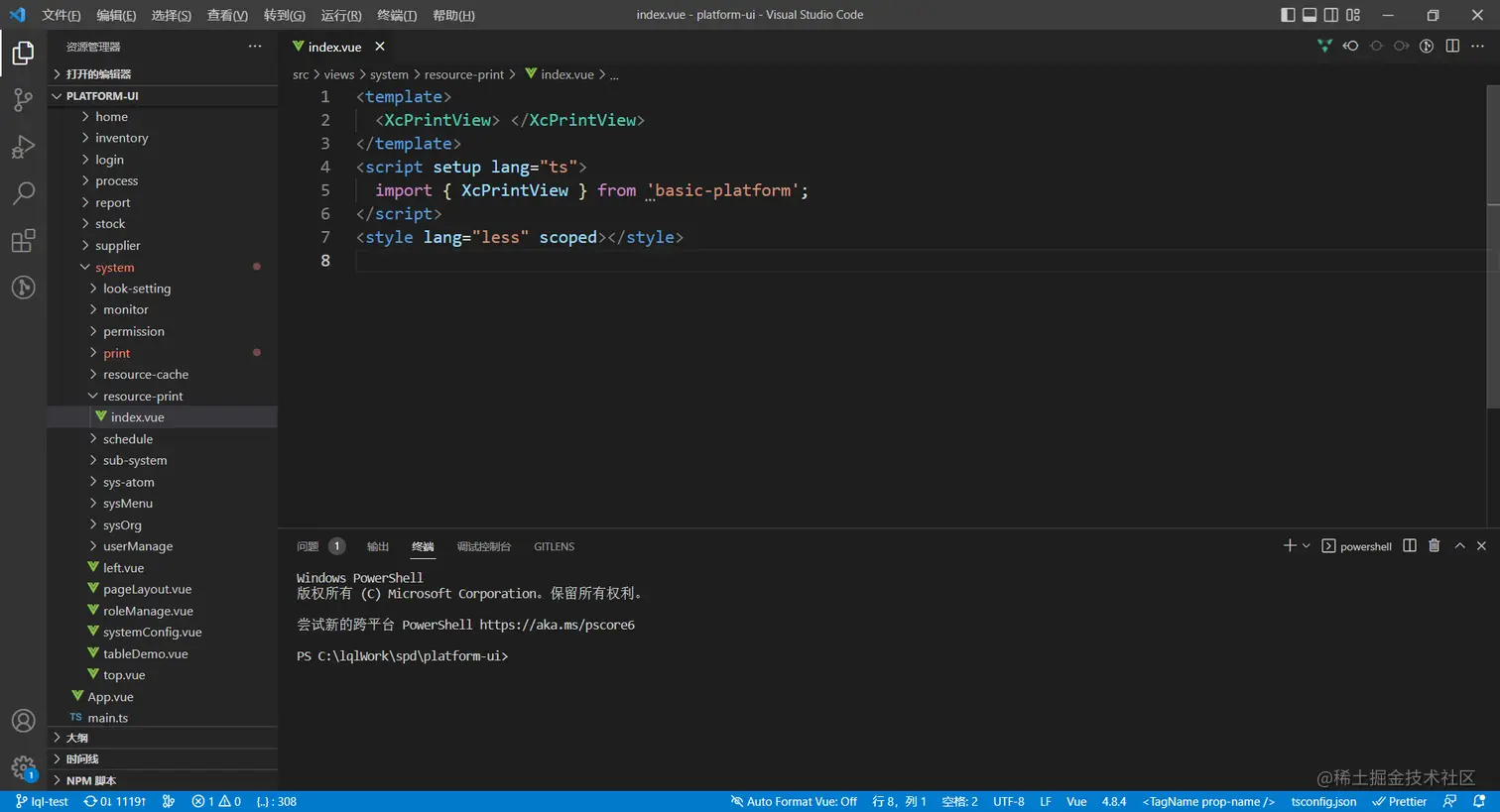Open Source Control view in activity bar
Image resolution: width=1500 pixels, height=812 pixels.
[24, 99]
